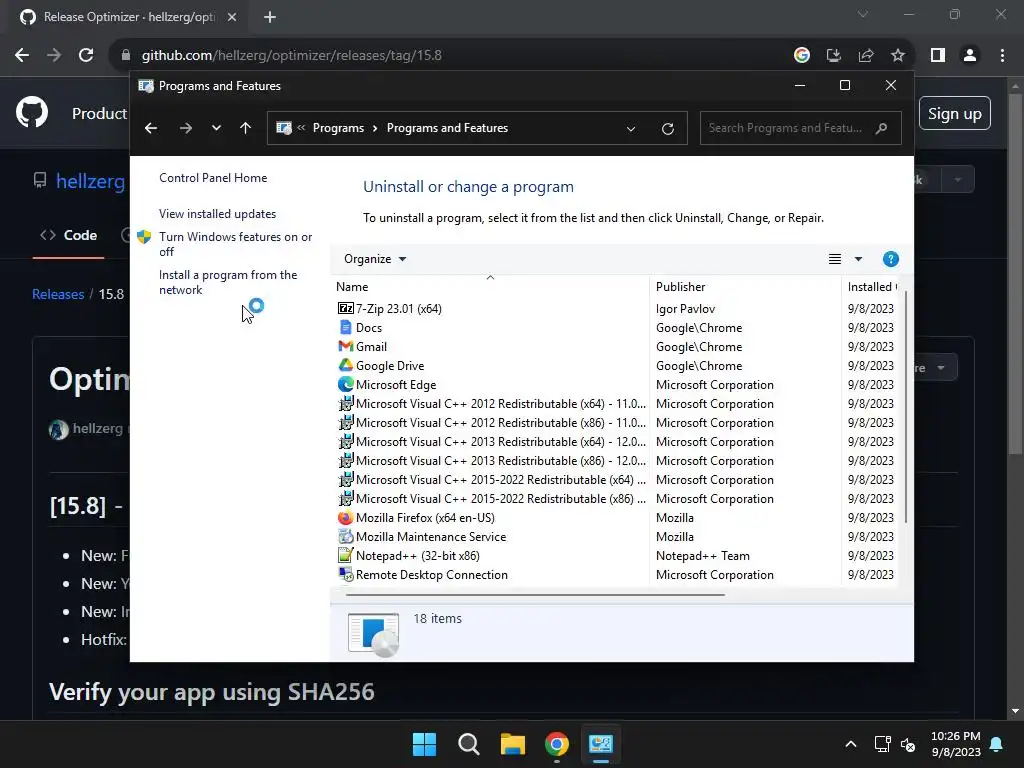Viewport: 1024px width, 768px height.
Task: Click the Mozilla Firefox icon in the list
Action: point(345,517)
